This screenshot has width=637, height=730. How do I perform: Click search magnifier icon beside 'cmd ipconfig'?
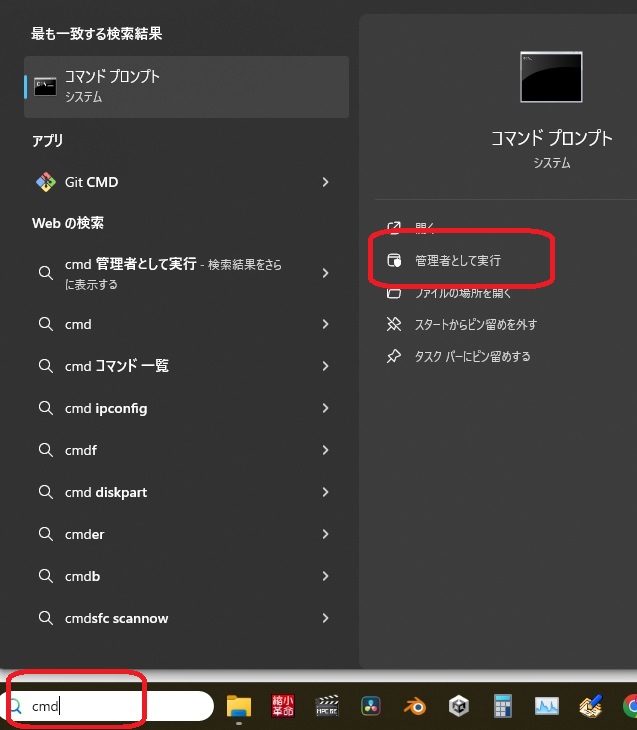coord(46,408)
